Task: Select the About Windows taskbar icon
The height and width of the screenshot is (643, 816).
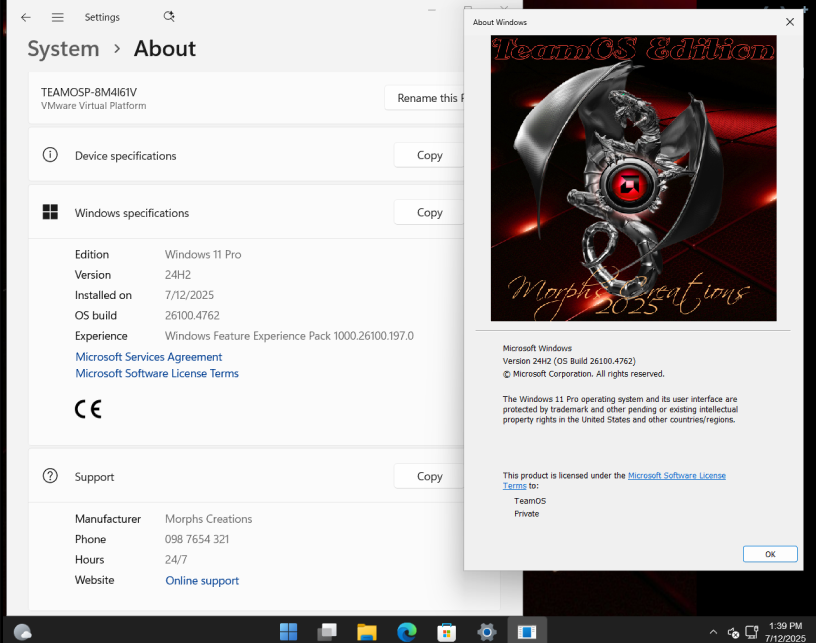Action: click(527, 632)
